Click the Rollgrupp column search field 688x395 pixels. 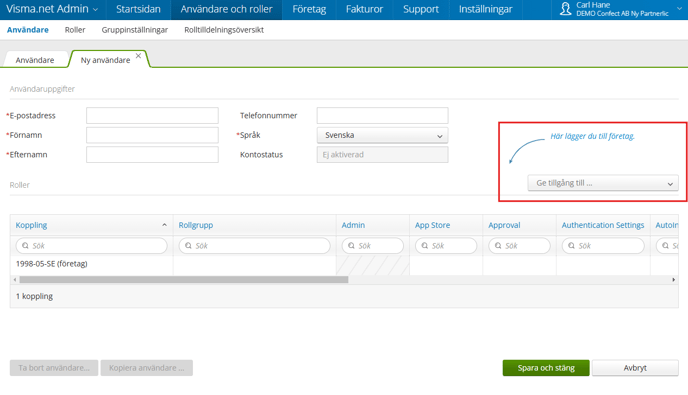254,246
